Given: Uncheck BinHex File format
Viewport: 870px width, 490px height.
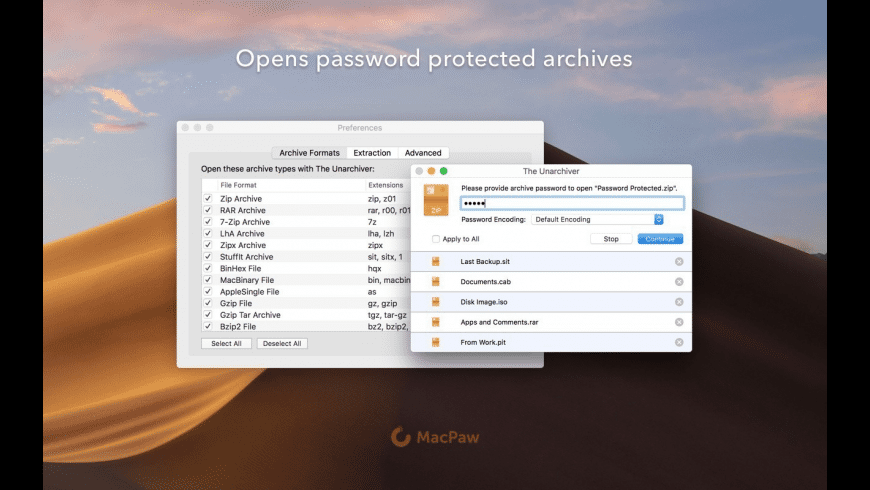Looking at the screenshot, I should tap(208, 268).
